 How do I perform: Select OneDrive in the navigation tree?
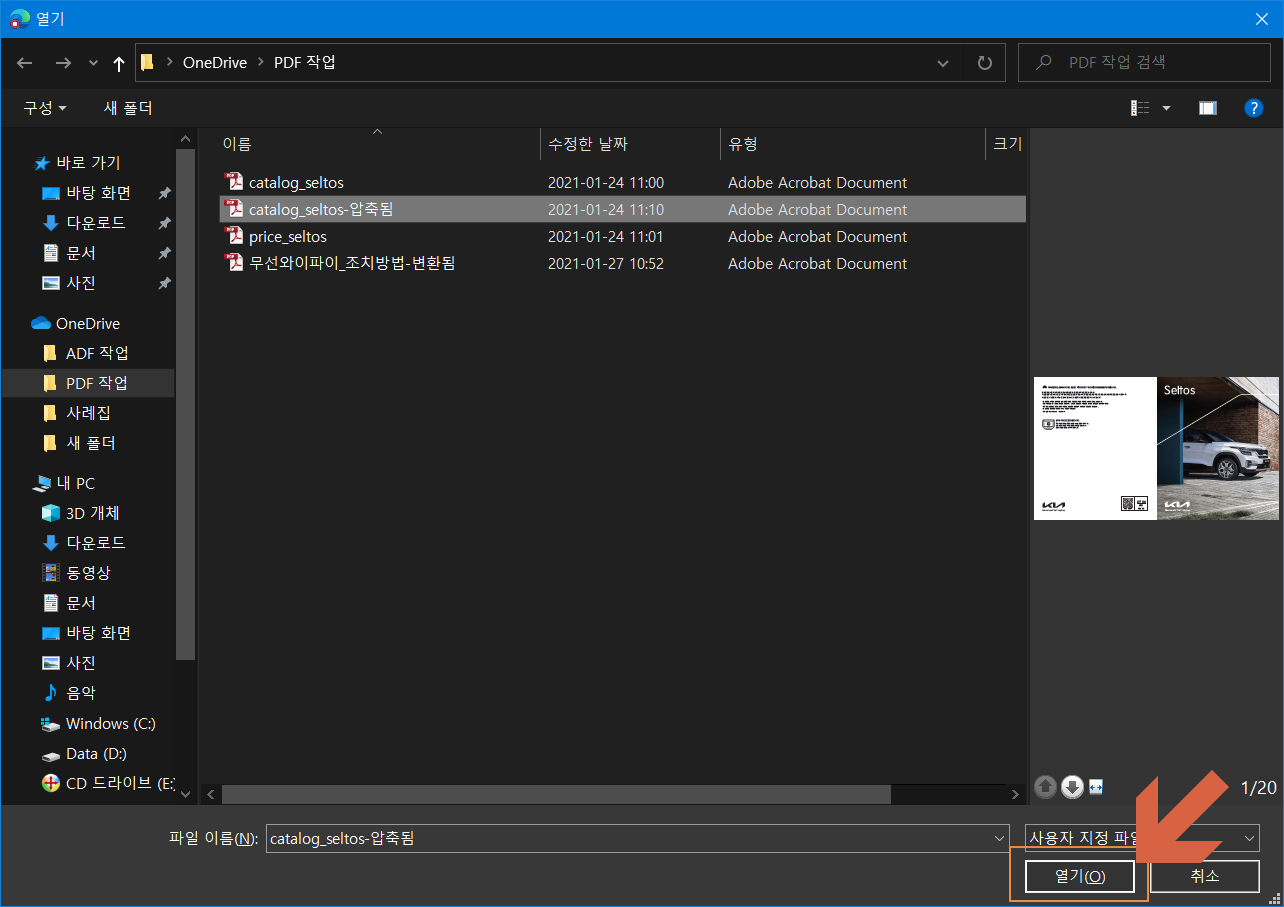click(87, 323)
